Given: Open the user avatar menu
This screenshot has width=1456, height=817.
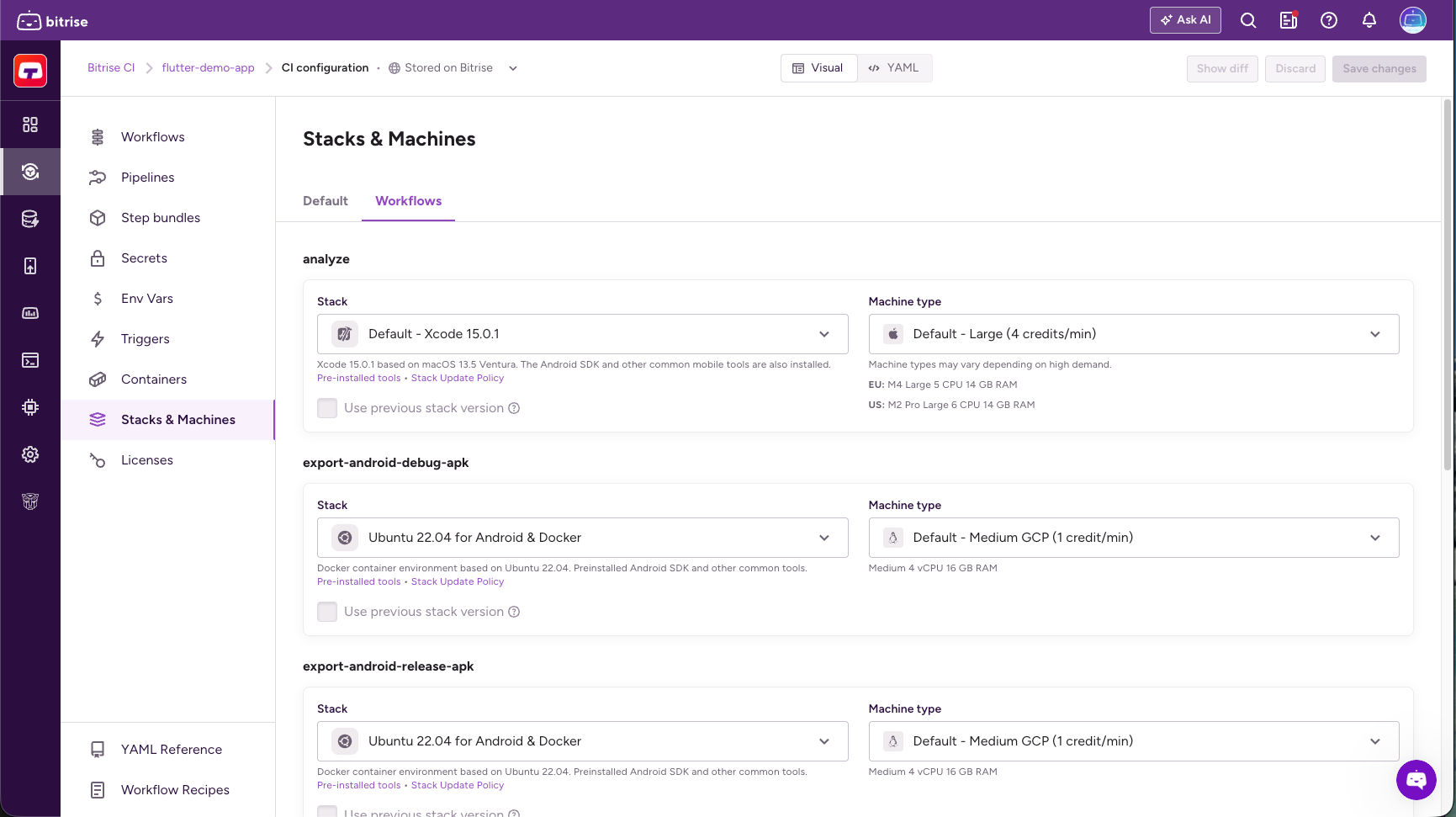Looking at the screenshot, I should coord(1413,20).
